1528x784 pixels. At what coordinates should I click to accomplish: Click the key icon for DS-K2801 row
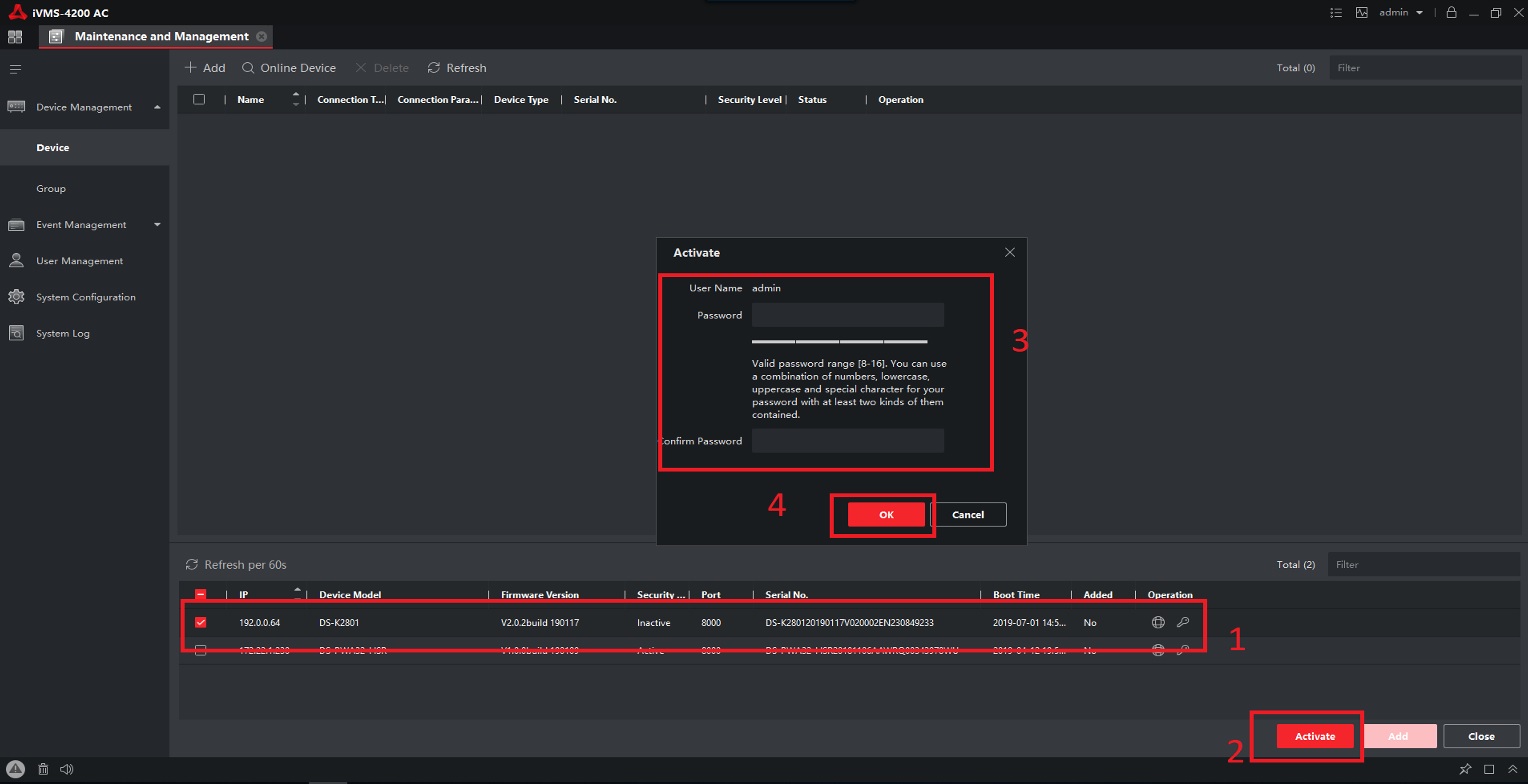(1183, 622)
